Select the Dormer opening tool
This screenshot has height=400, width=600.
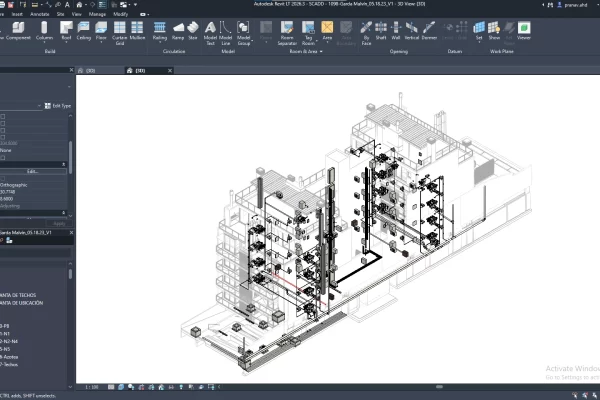tap(429, 31)
